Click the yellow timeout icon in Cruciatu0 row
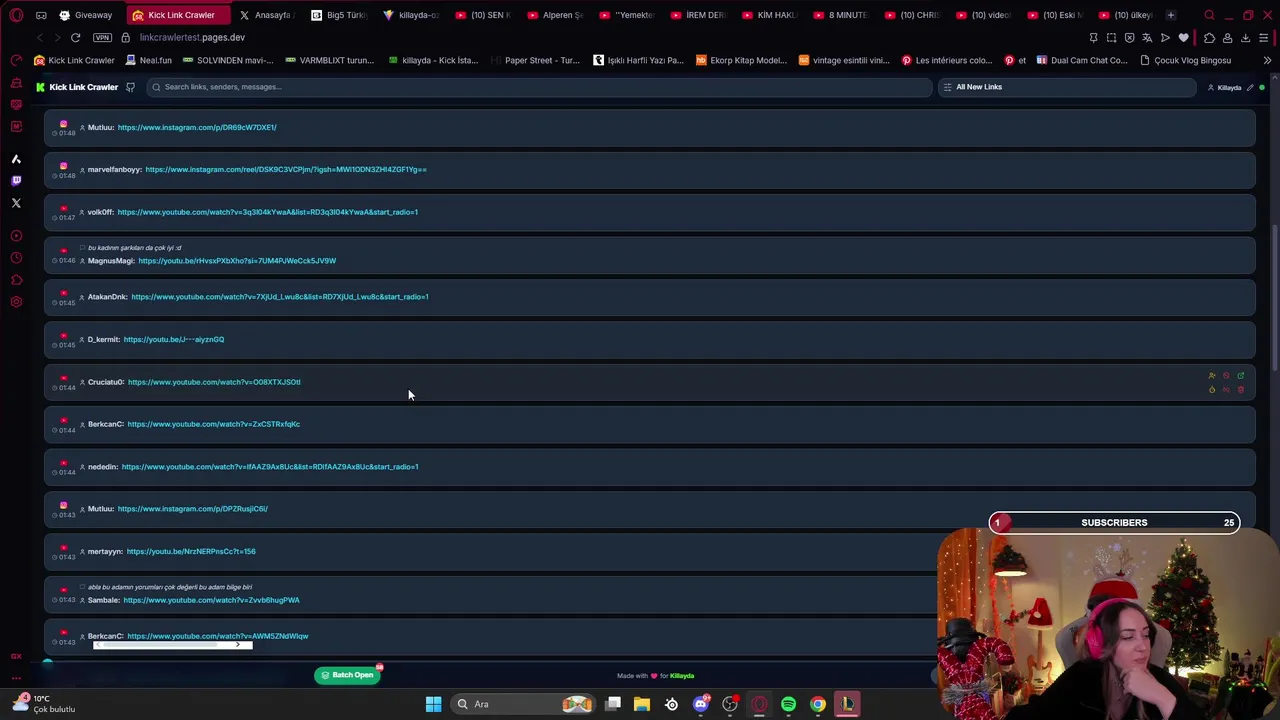1280x720 pixels. [x=1212, y=390]
